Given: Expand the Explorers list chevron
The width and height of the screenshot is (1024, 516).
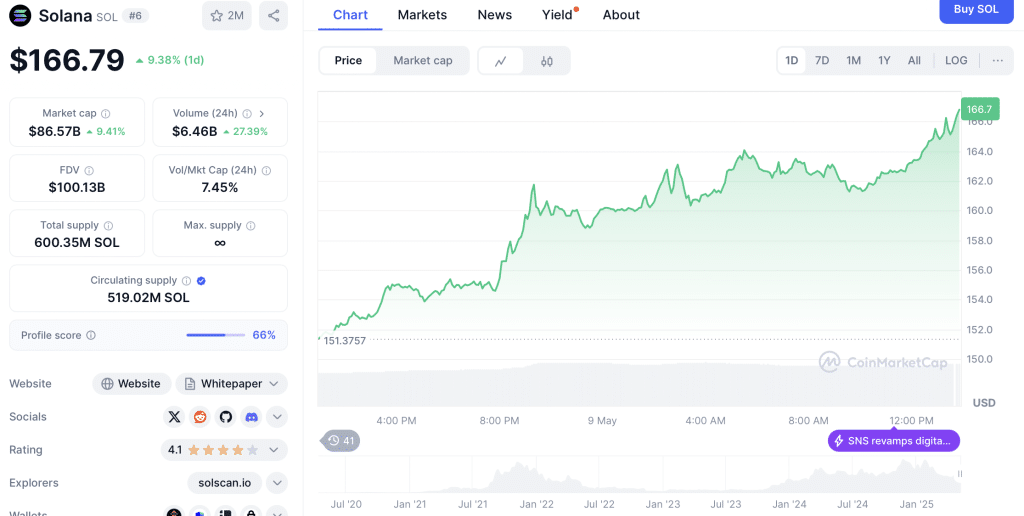Looking at the screenshot, I should click(x=277, y=483).
